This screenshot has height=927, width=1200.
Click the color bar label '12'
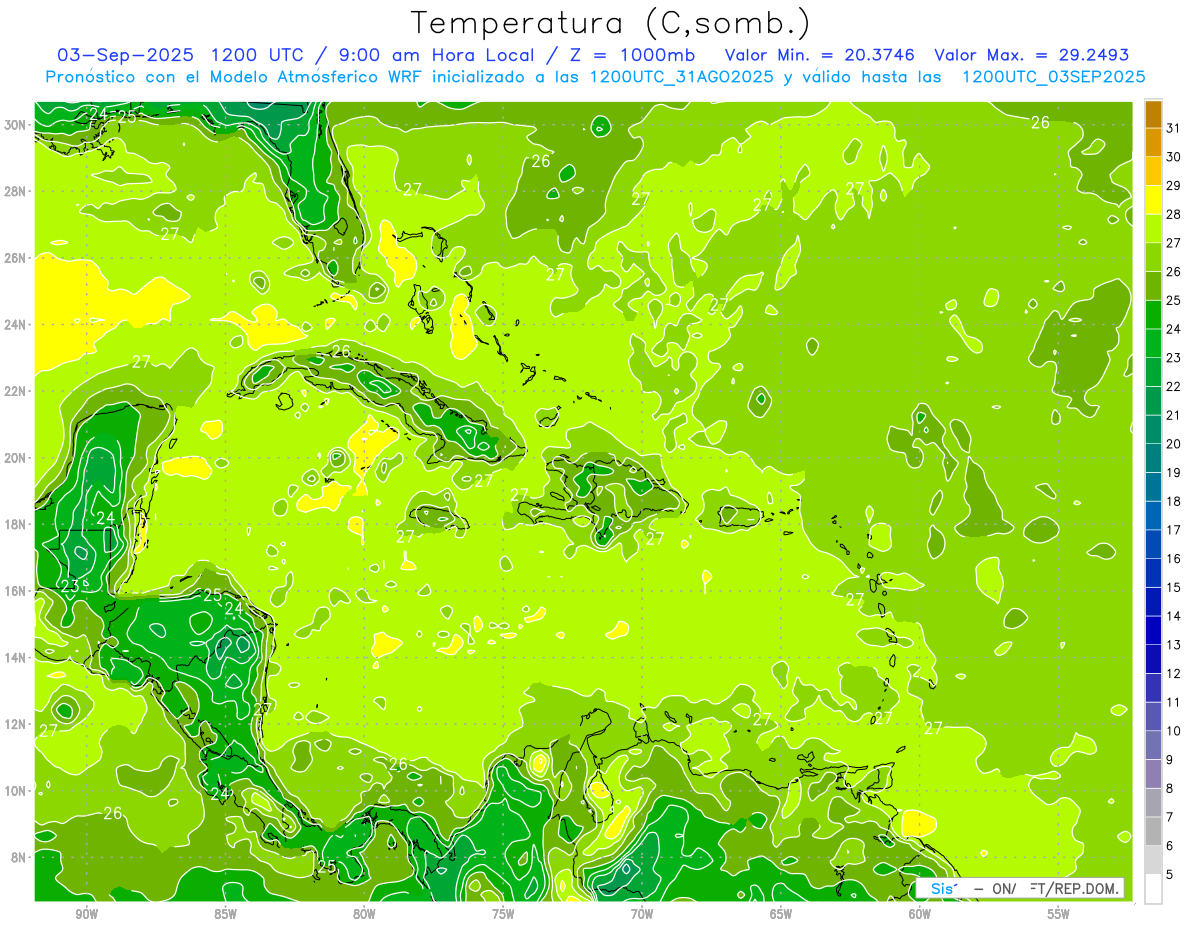1174,674
